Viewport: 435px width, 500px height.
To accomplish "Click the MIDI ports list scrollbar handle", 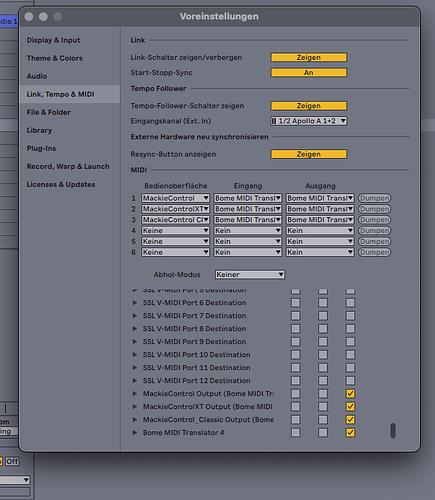I will [x=393, y=430].
